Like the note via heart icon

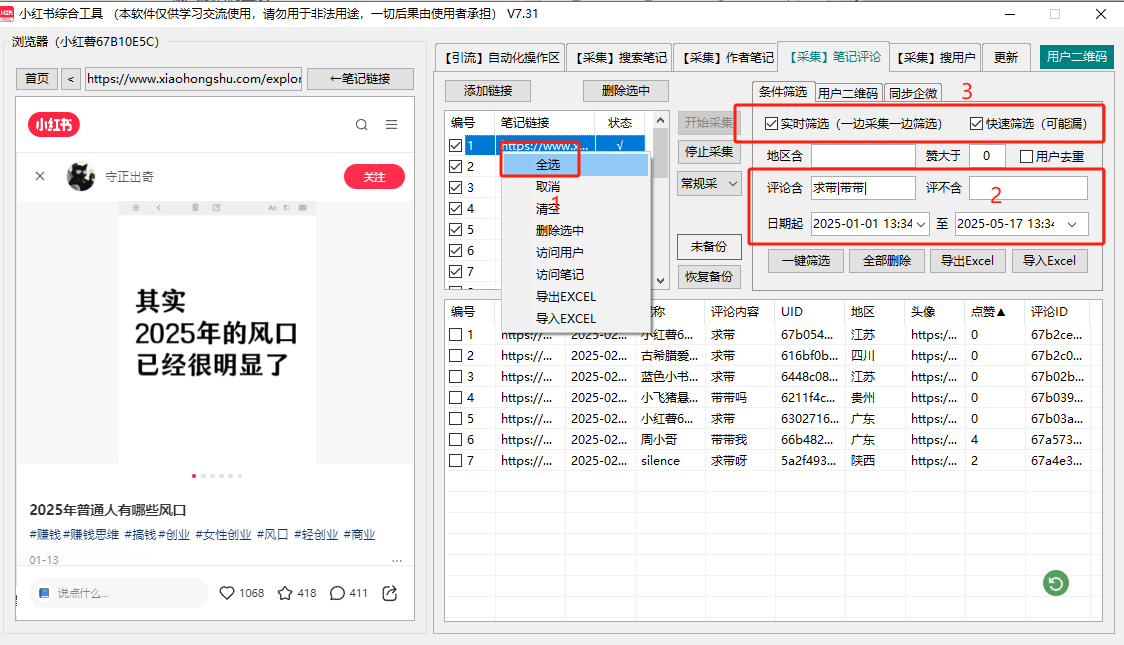pos(227,593)
